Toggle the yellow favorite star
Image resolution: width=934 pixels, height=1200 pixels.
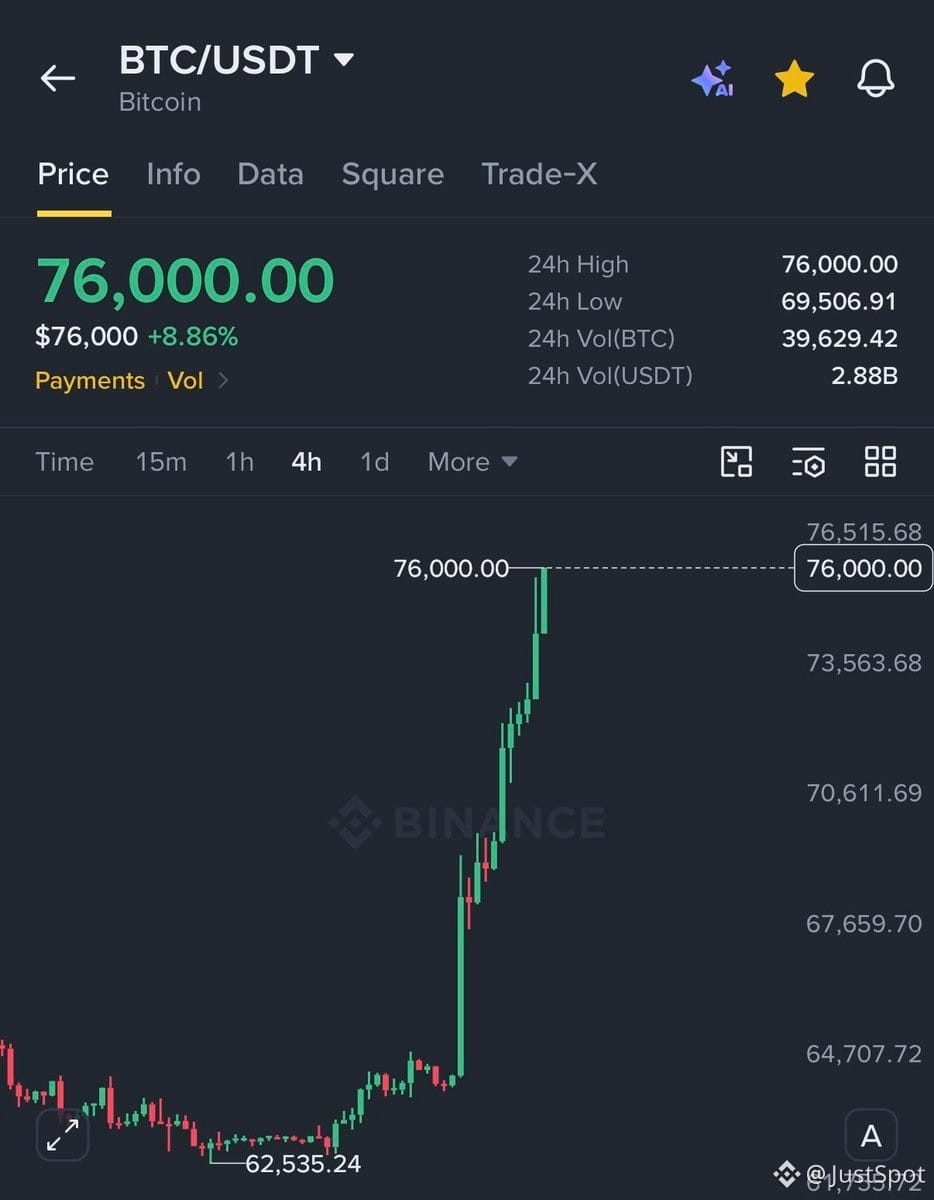point(794,79)
